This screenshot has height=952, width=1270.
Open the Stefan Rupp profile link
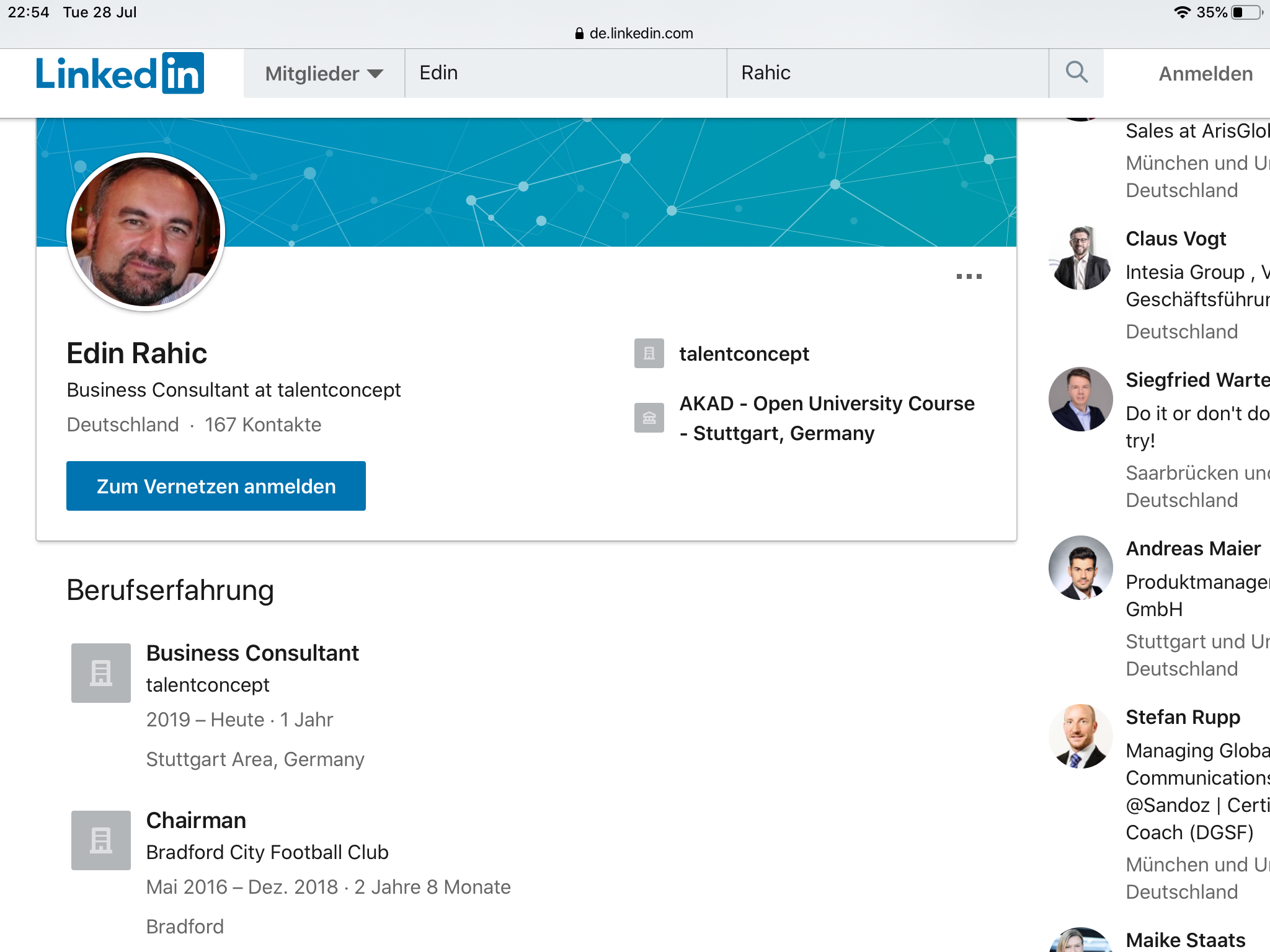(x=1183, y=717)
